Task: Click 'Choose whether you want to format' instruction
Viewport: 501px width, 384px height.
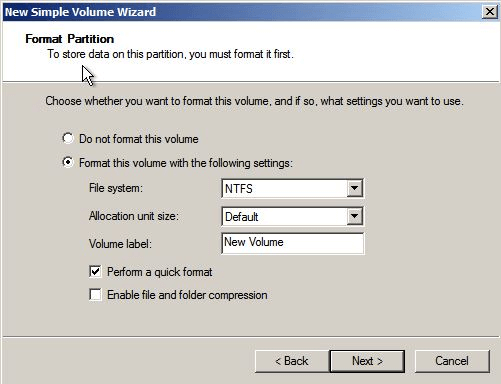Action: [254, 101]
